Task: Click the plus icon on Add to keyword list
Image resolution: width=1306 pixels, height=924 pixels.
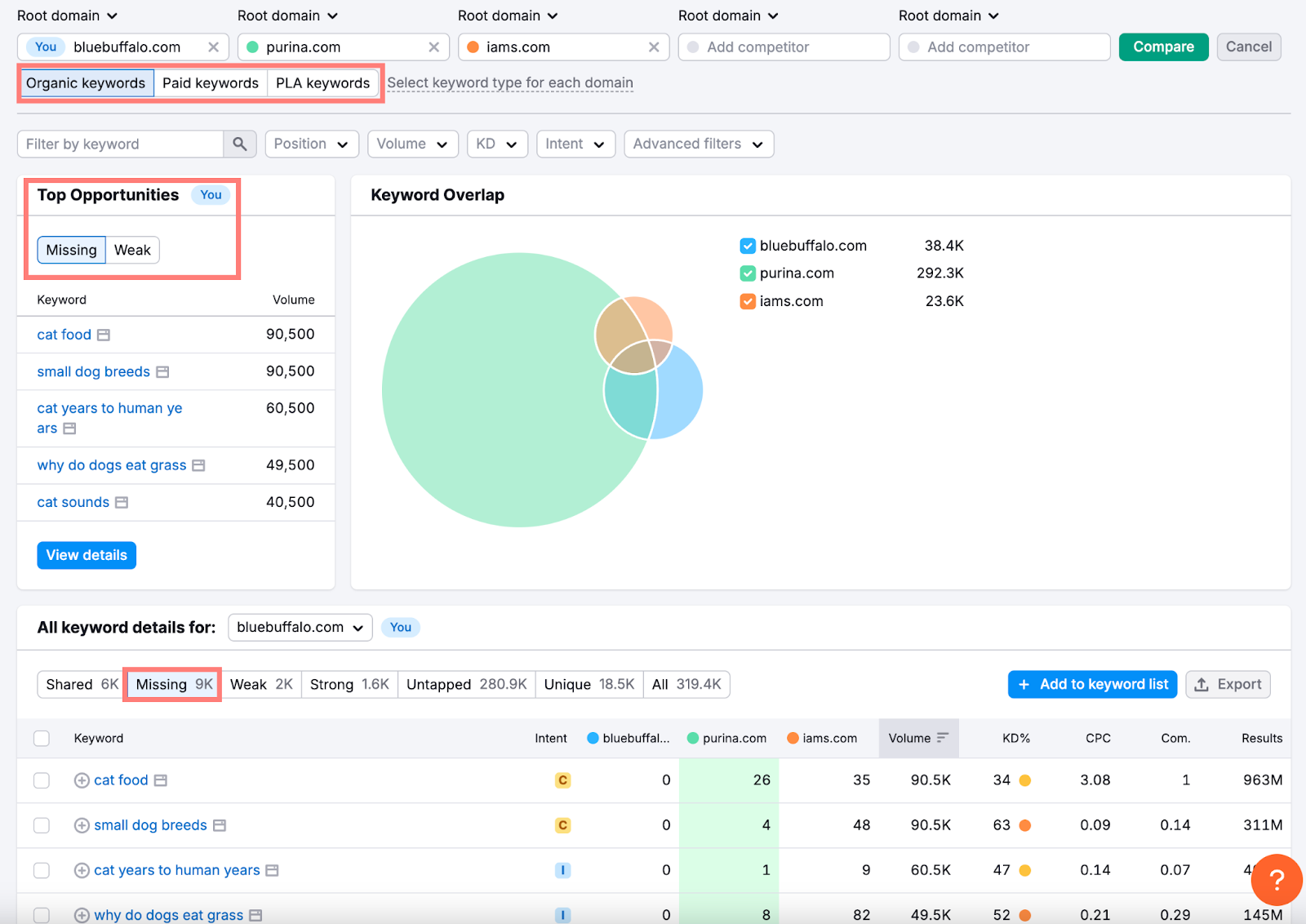Action: point(1024,684)
